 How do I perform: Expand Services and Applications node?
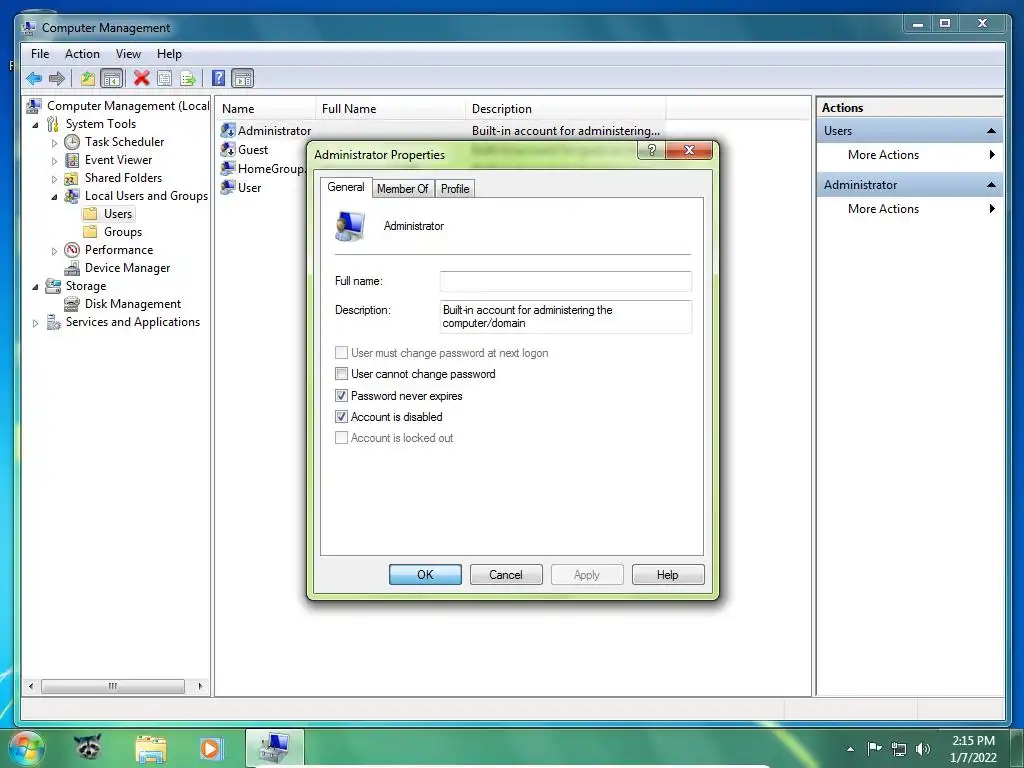[x=35, y=323]
